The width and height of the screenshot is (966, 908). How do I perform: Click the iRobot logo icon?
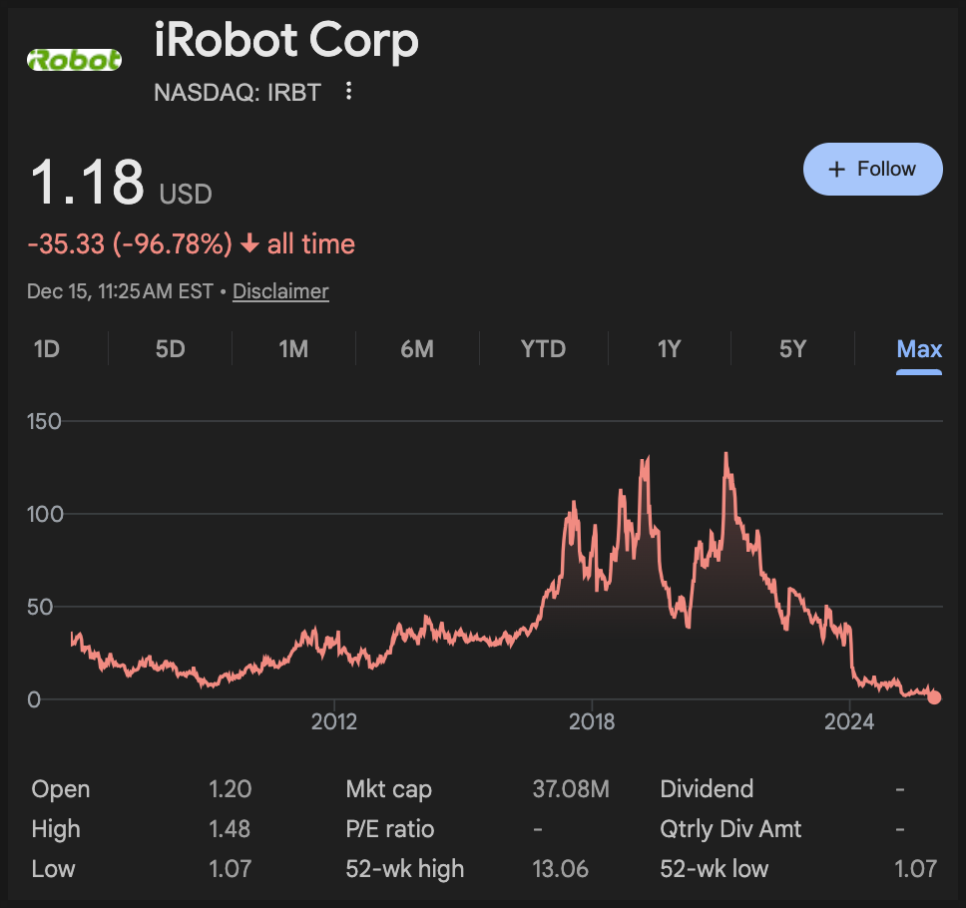pyautogui.click(x=74, y=60)
